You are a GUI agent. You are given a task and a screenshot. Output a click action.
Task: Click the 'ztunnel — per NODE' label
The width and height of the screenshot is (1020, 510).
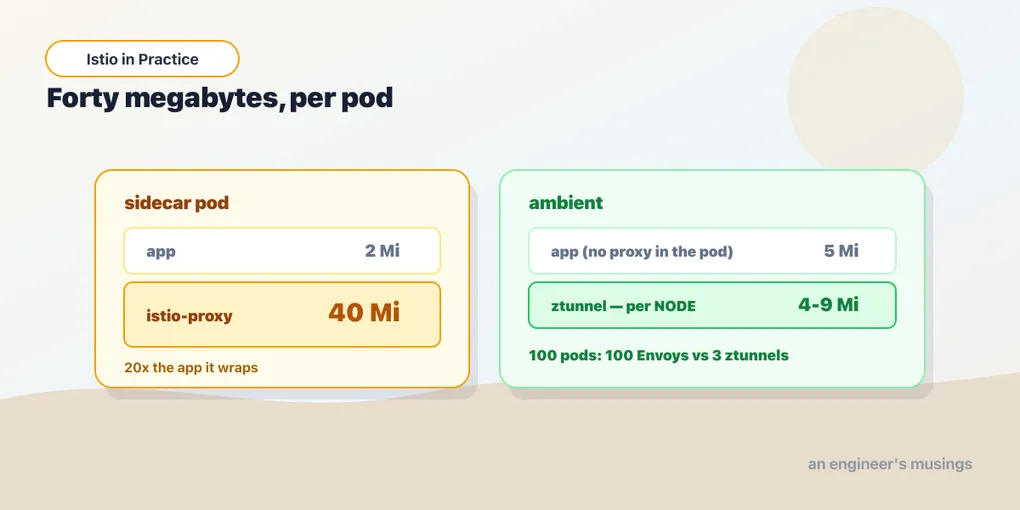[623, 306]
